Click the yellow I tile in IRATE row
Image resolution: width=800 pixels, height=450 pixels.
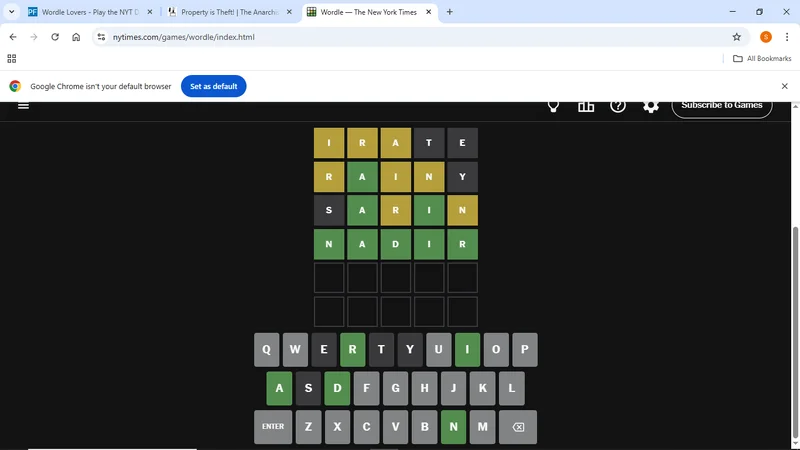coord(329,143)
